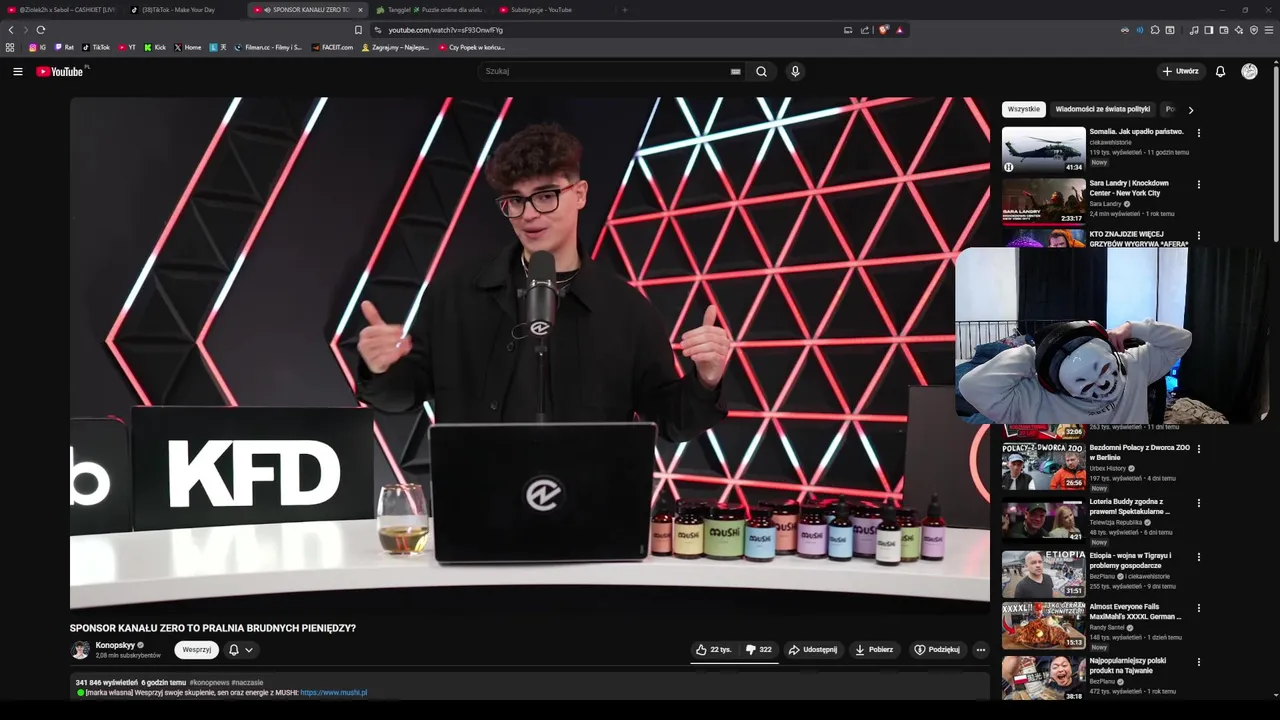Open the Konopskyy channel name link
Screen dimensions: 1280x720
(115, 645)
